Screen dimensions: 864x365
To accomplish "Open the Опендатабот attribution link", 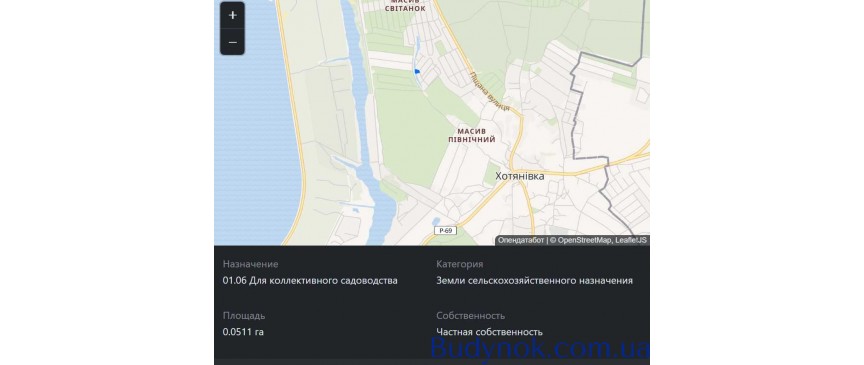I will click(521, 240).
